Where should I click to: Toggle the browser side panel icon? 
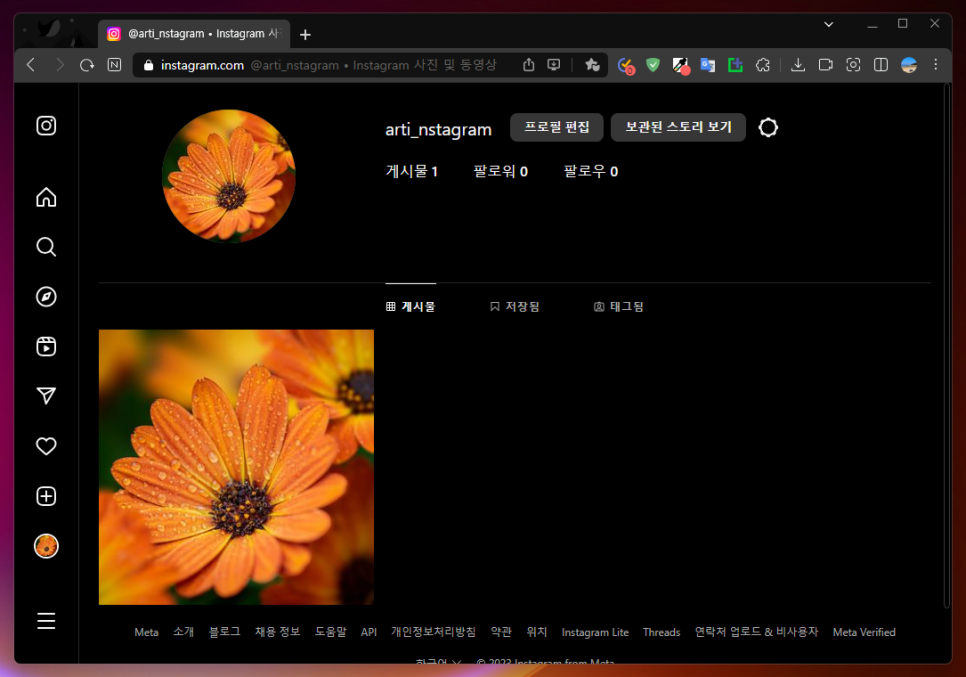point(881,65)
